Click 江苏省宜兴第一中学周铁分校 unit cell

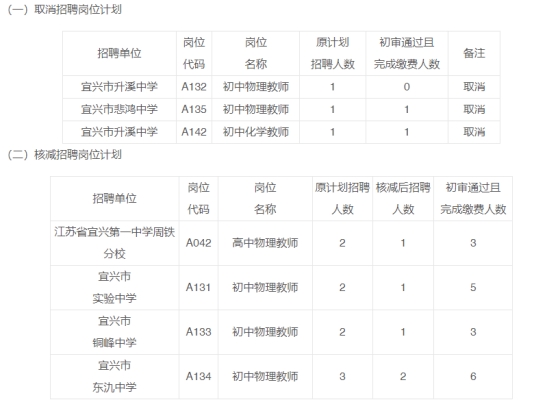coord(115,243)
